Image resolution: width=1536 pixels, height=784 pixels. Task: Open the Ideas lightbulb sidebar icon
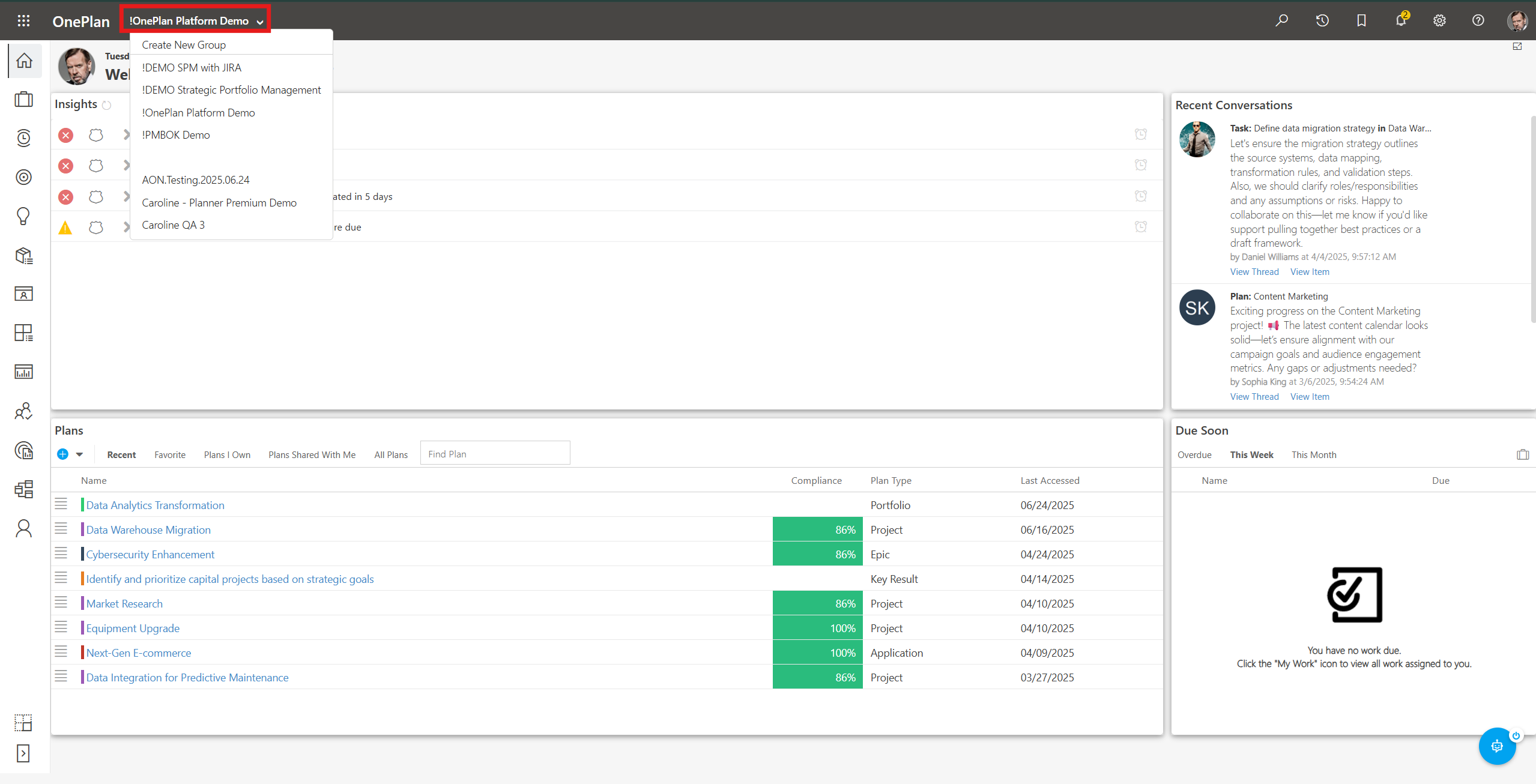coord(24,216)
